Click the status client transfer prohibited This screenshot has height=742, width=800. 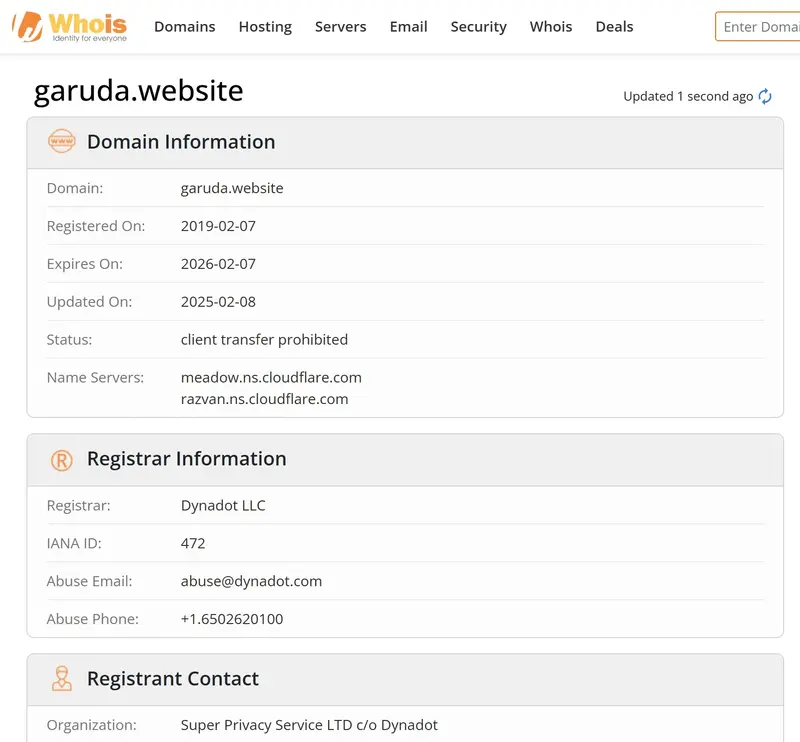pyautogui.click(x=264, y=339)
